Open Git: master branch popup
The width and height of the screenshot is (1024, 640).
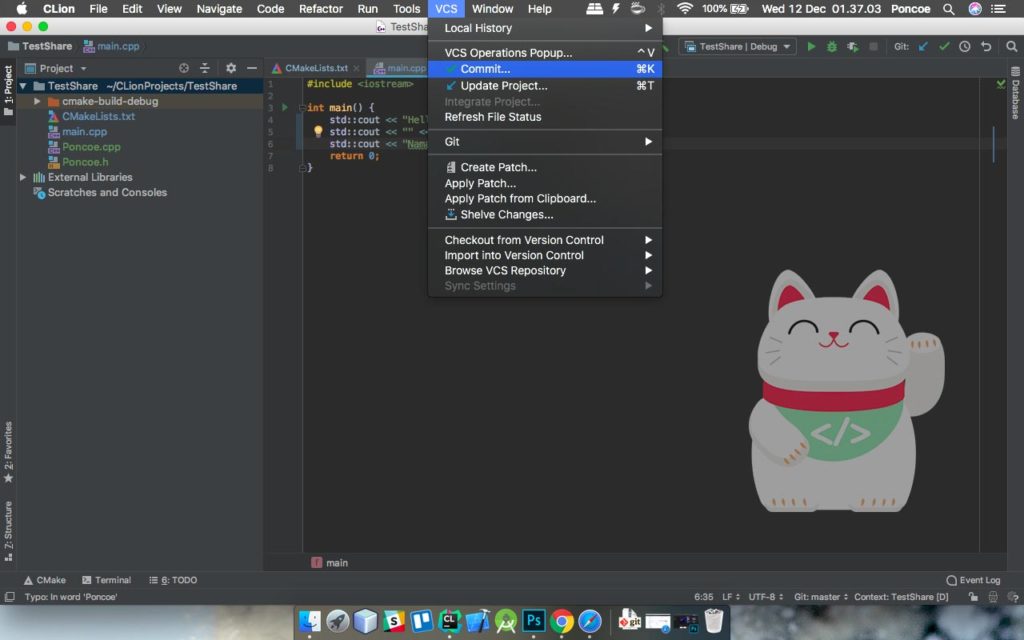[x=821, y=597]
